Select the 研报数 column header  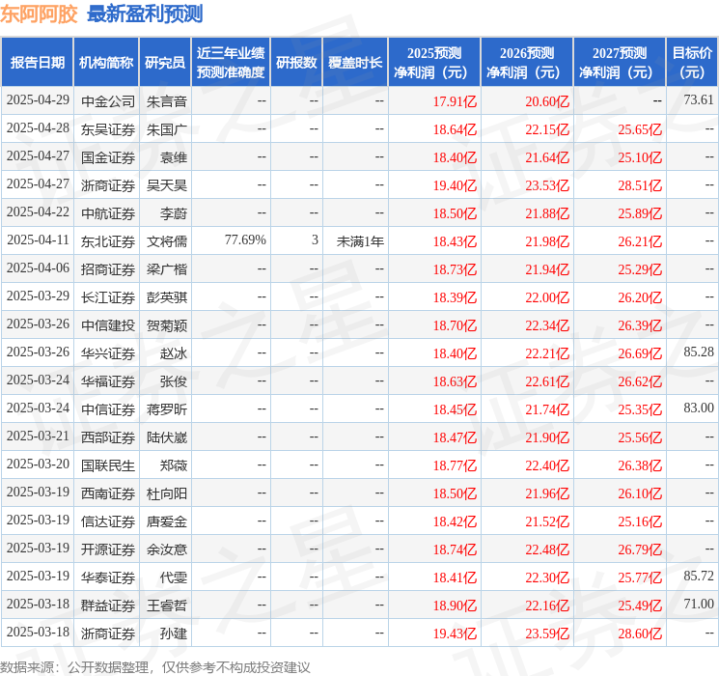pyautogui.click(x=296, y=62)
